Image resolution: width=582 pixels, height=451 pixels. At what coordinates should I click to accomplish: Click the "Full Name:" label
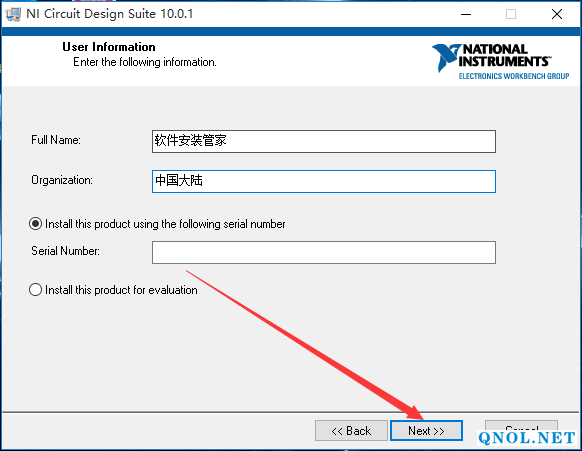point(56,140)
